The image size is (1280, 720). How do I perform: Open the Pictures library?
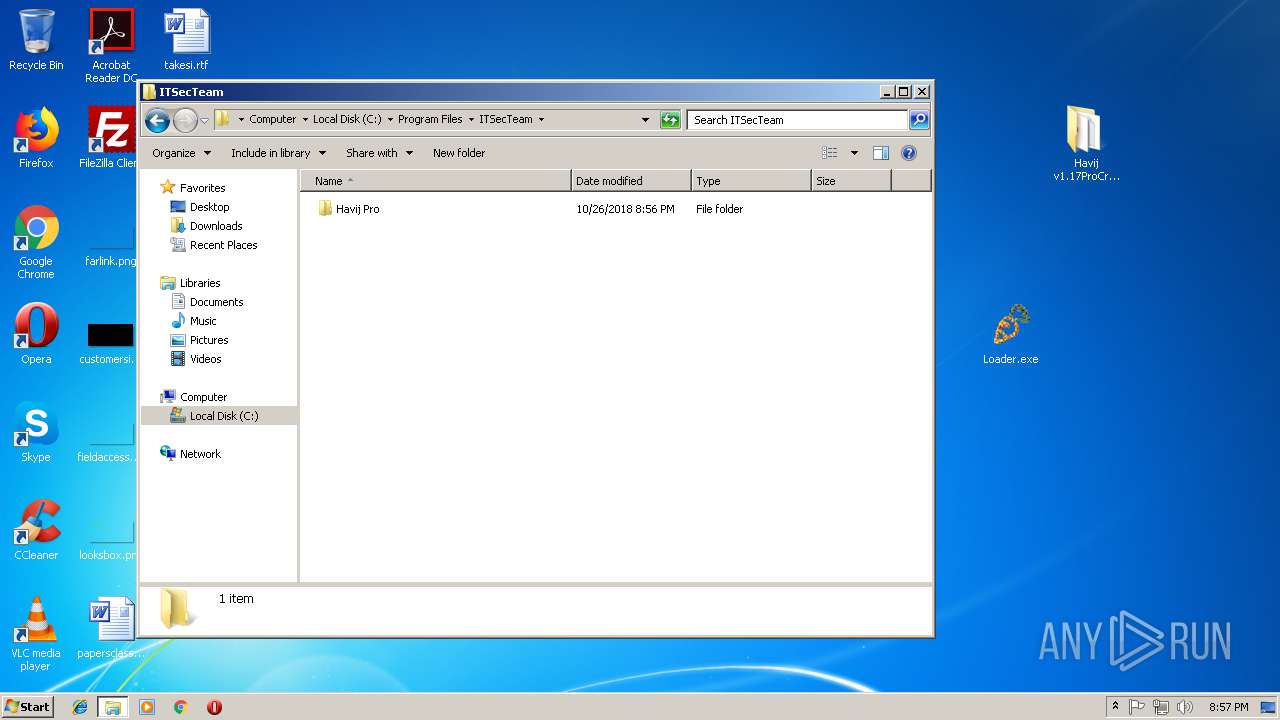[x=209, y=340]
